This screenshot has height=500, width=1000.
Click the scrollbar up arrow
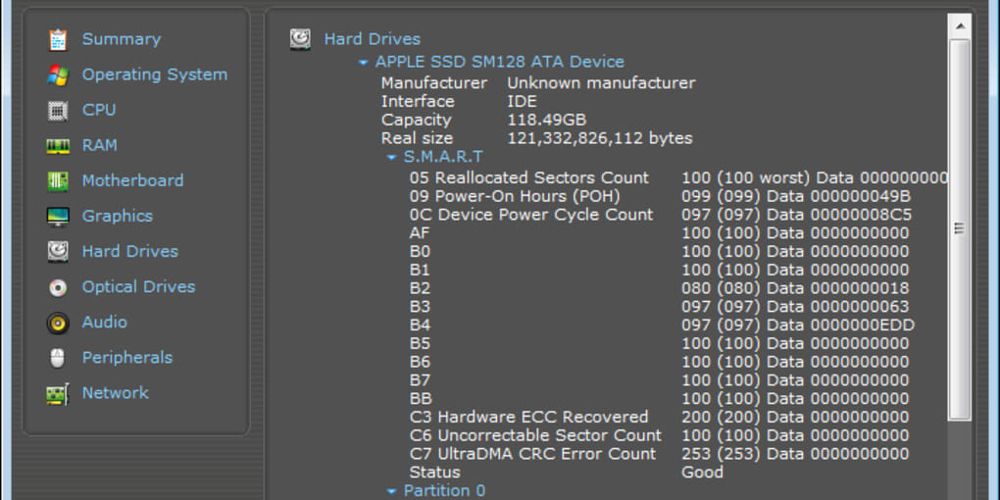[x=959, y=26]
